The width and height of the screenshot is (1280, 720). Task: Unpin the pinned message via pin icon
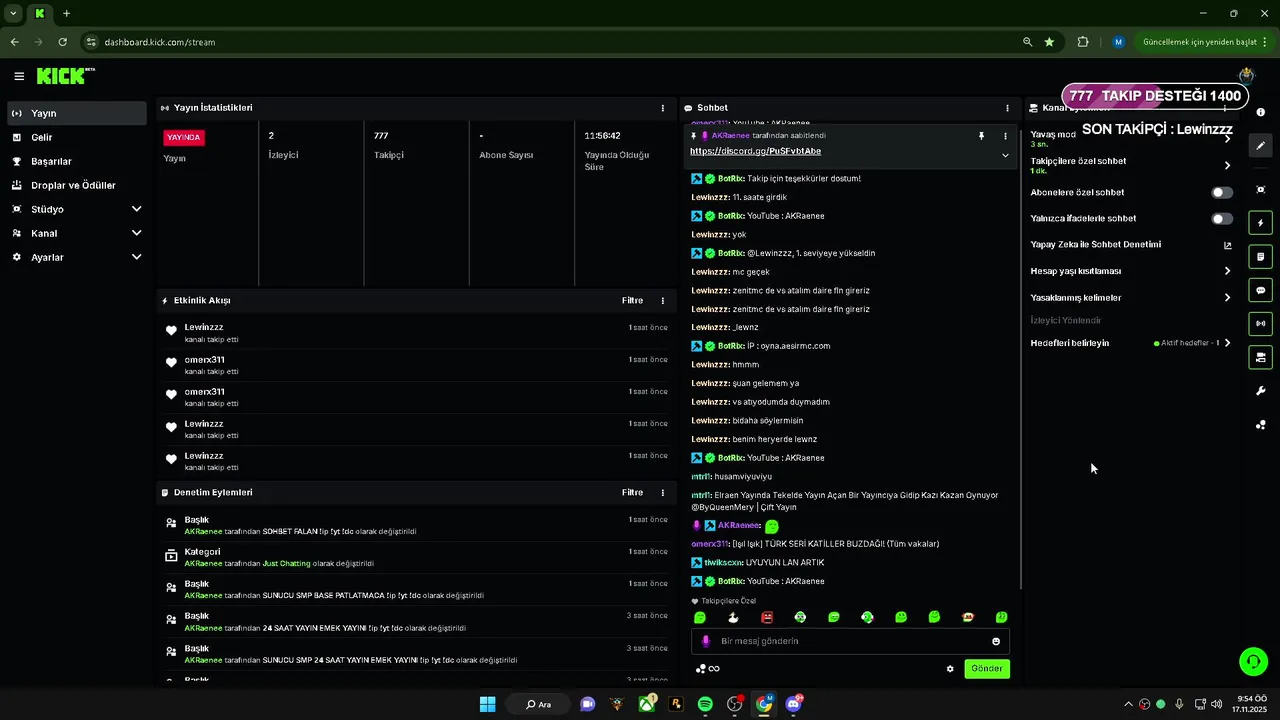pyautogui.click(x=981, y=135)
